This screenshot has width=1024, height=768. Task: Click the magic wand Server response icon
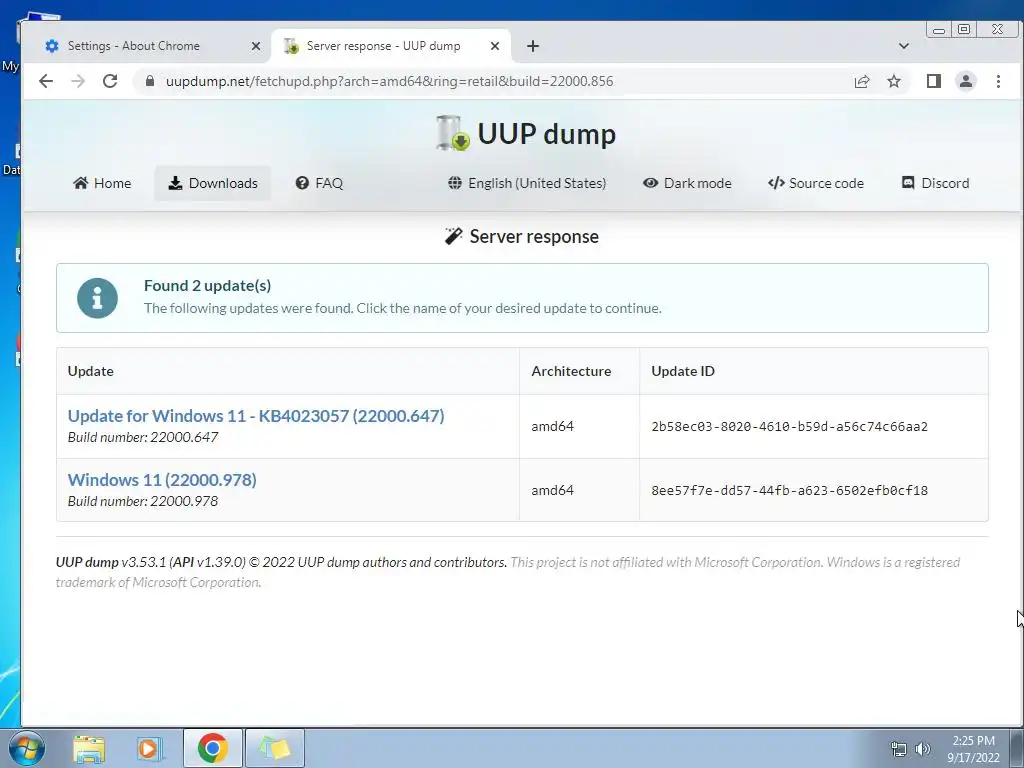453,236
